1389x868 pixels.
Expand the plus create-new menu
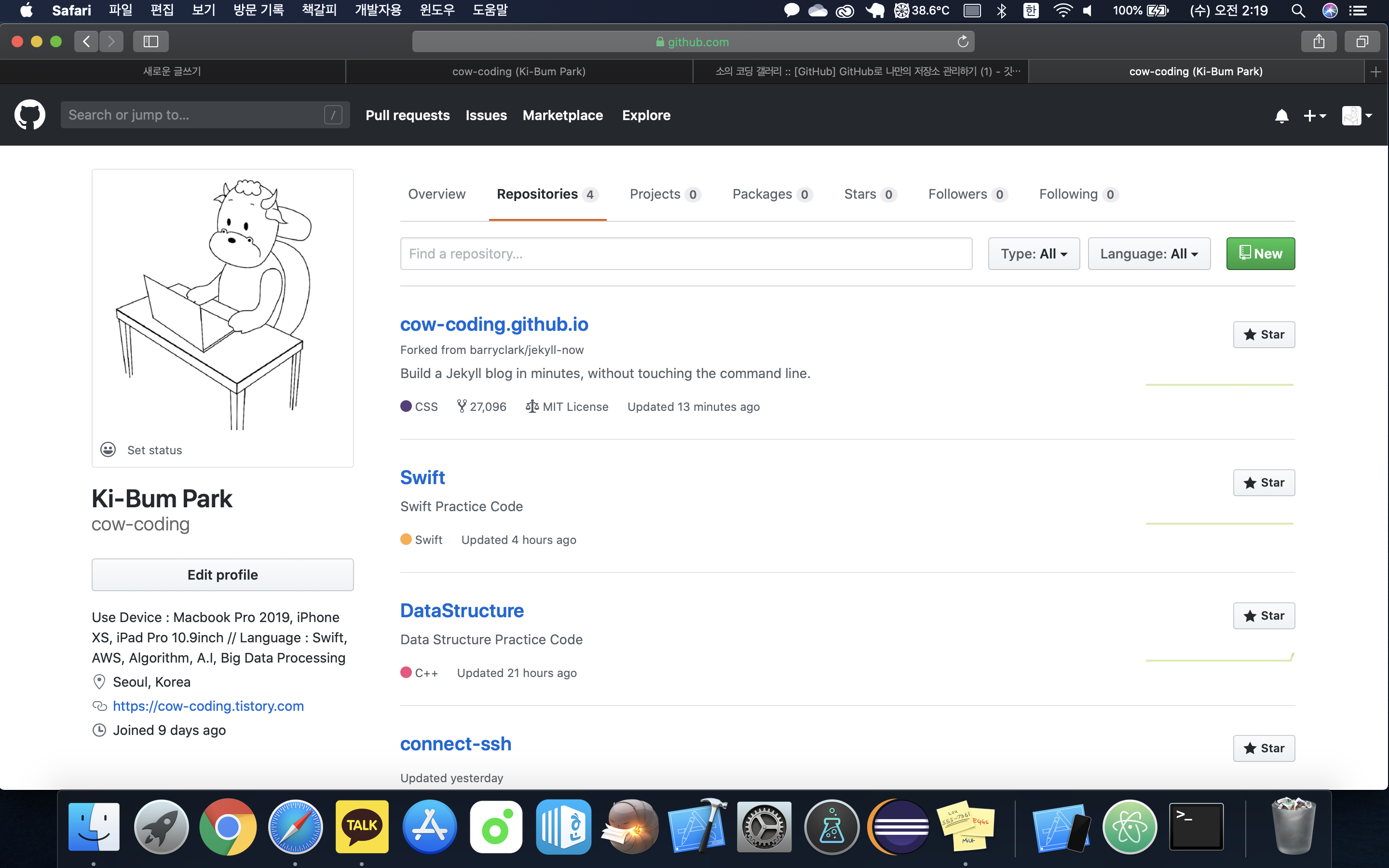point(1314,116)
